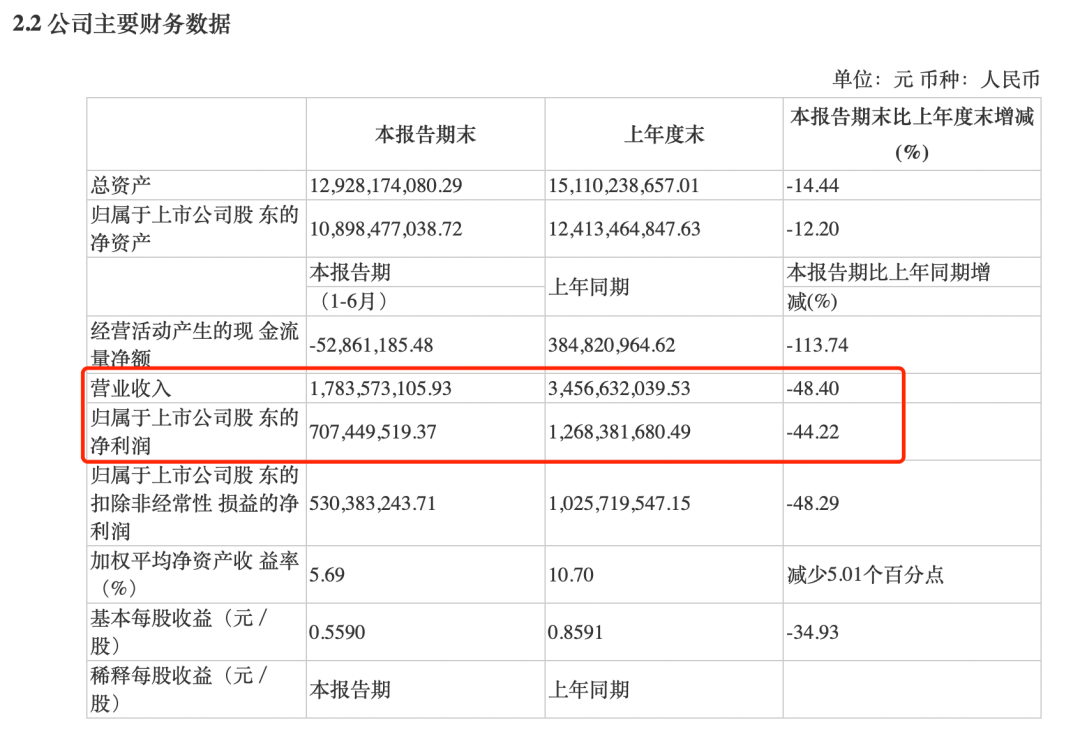Click the change value -113.74

coord(818,345)
